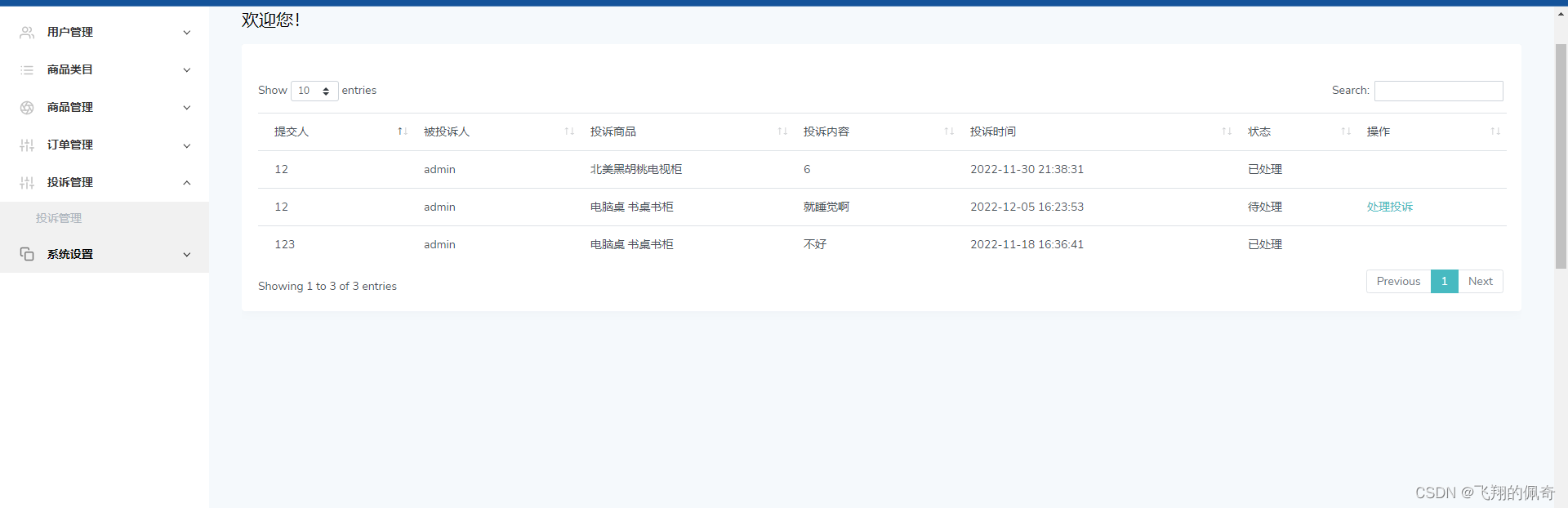Click the 商品管理 aperture icon
The width and height of the screenshot is (1568, 508).
point(27,108)
